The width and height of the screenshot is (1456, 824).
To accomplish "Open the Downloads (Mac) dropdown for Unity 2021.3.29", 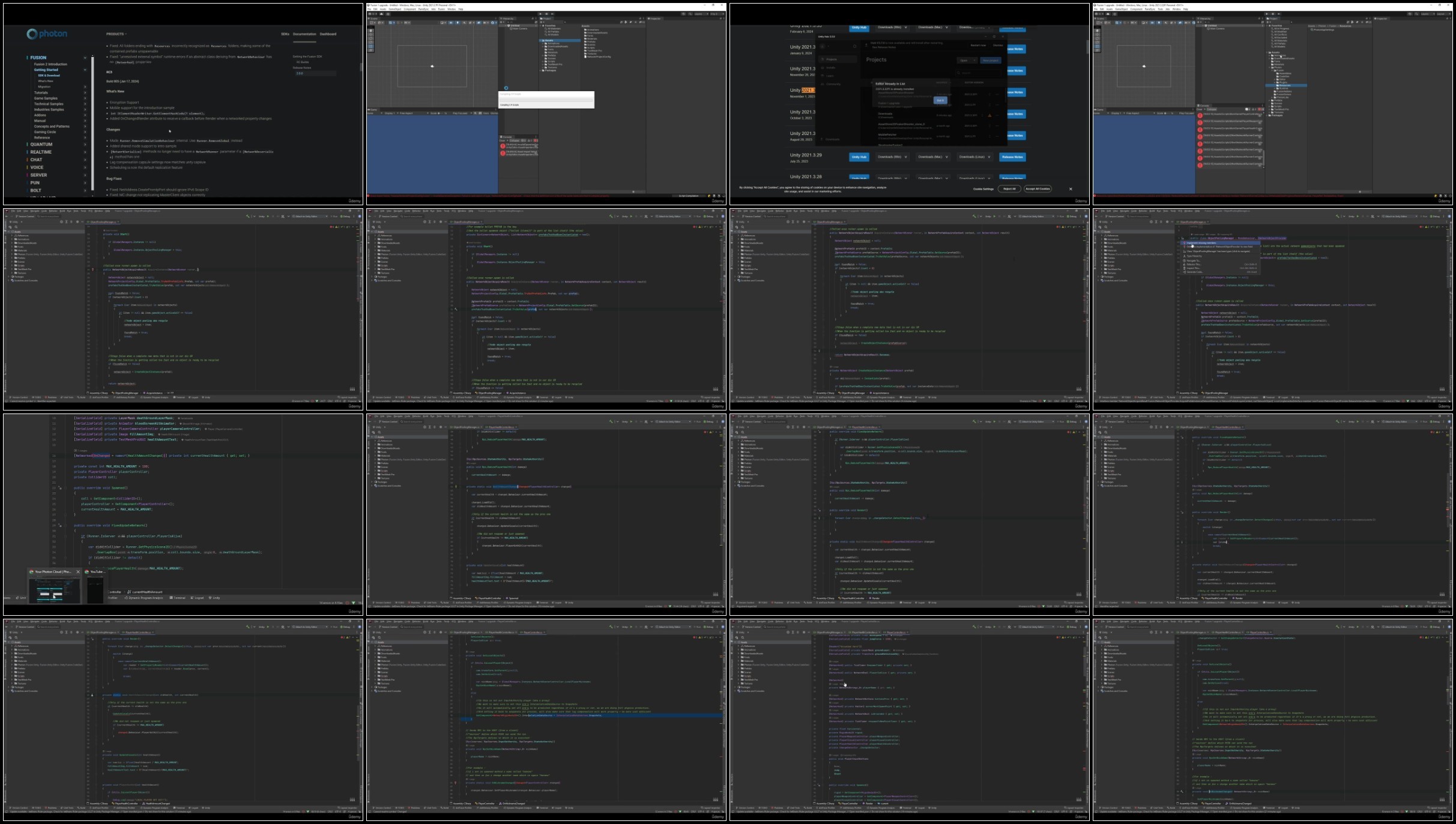I will point(933,157).
